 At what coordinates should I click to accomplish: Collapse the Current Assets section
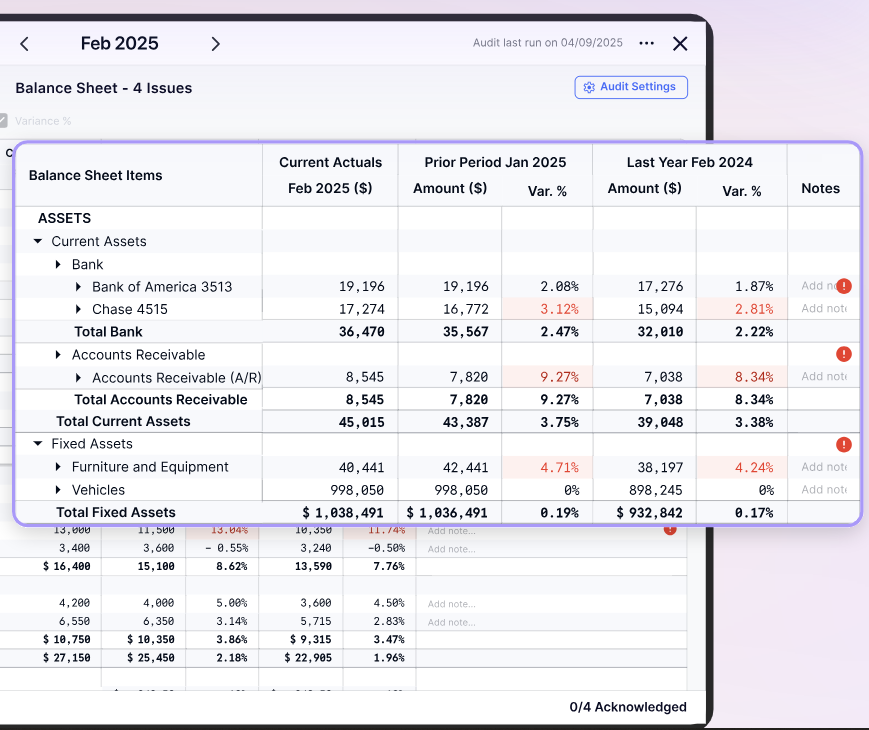(38, 242)
